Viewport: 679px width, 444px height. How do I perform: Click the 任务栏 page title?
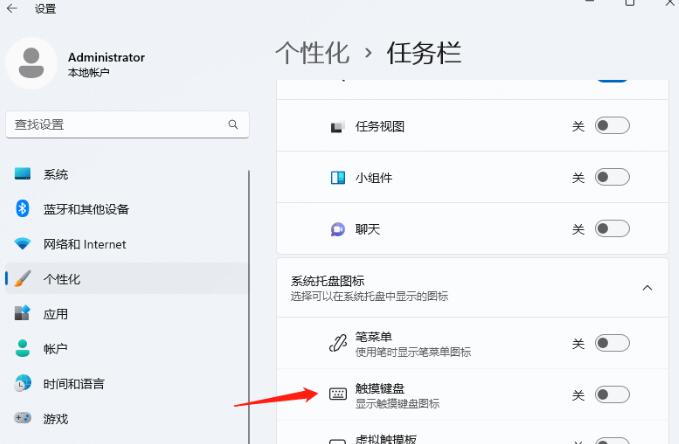coord(424,53)
